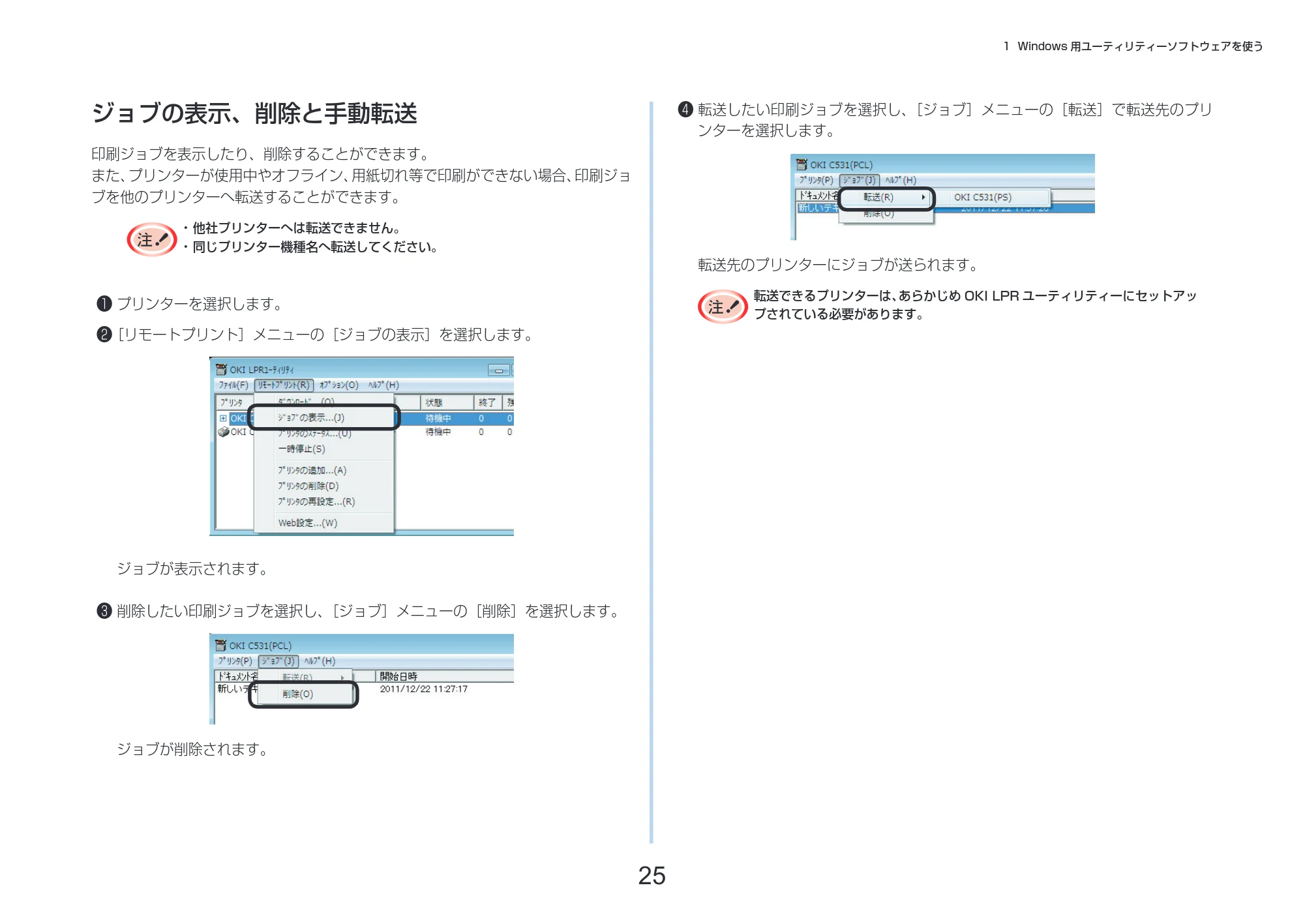Expand the selected OKI printer tree node
The height and width of the screenshot is (924, 1305).
(223, 418)
